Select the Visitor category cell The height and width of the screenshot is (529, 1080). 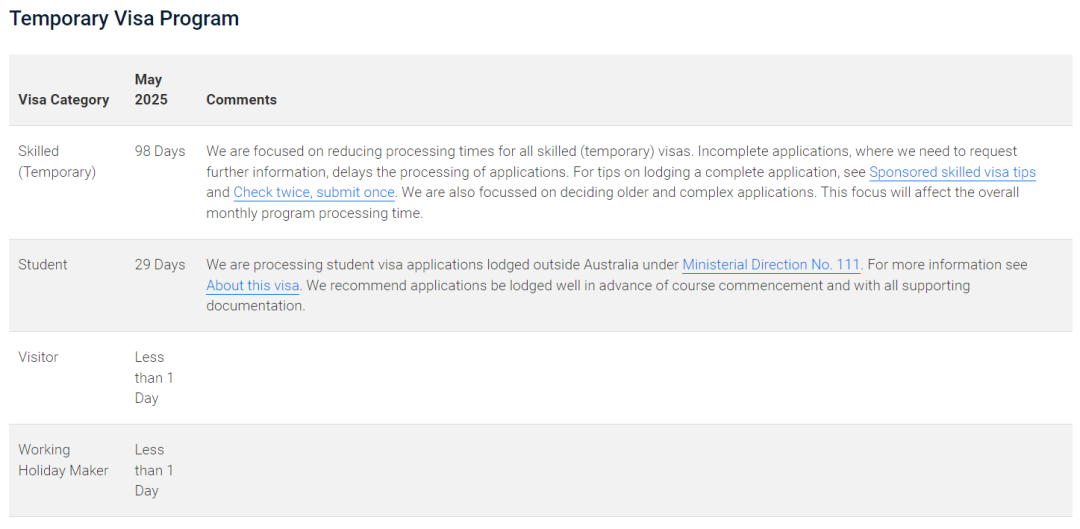(38, 357)
